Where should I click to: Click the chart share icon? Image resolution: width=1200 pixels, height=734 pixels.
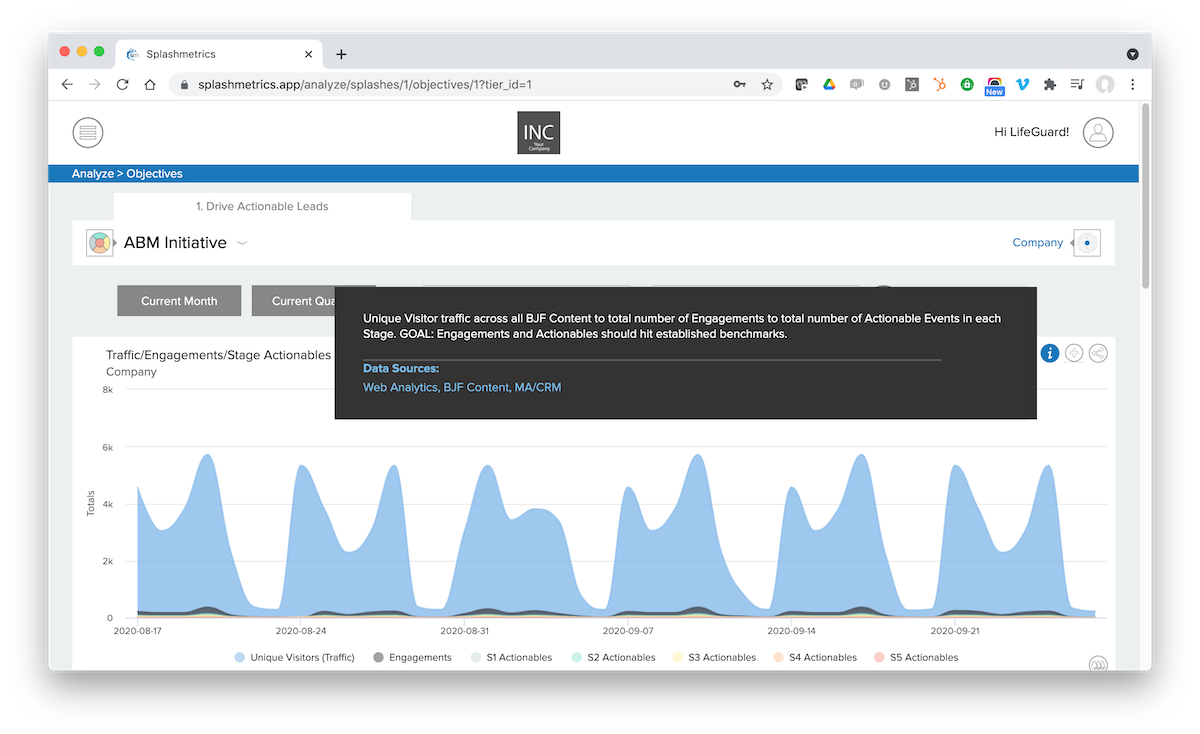pyautogui.click(x=1098, y=353)
